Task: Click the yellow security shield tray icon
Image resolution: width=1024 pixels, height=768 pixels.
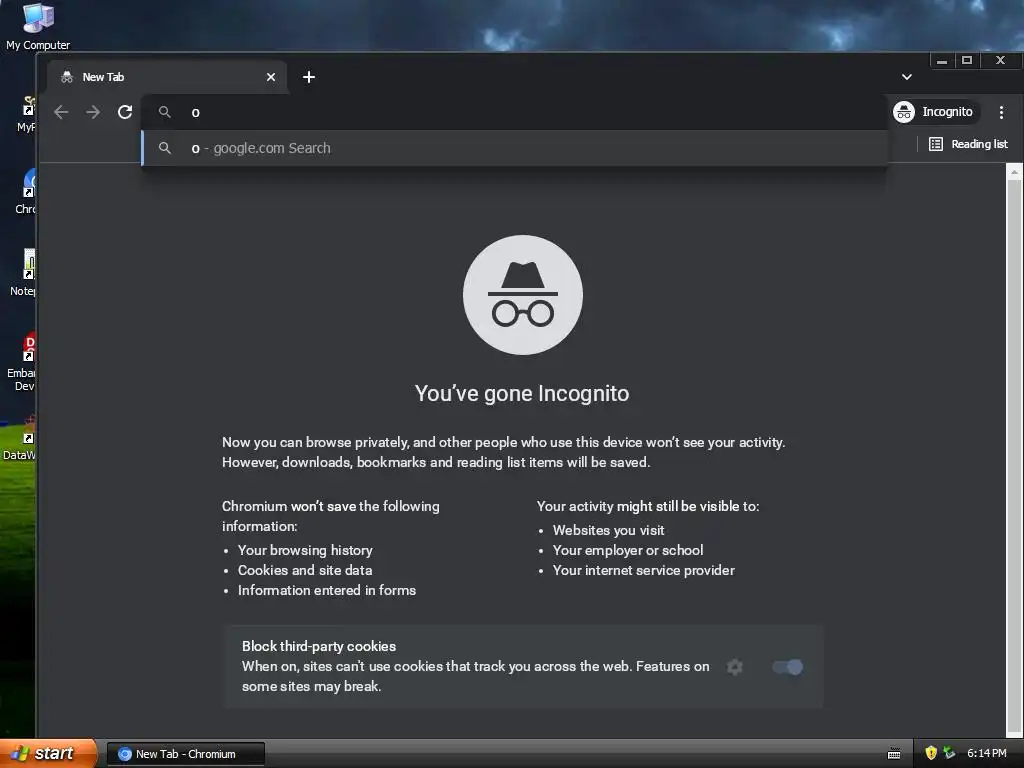Action: tap(931, 753)
